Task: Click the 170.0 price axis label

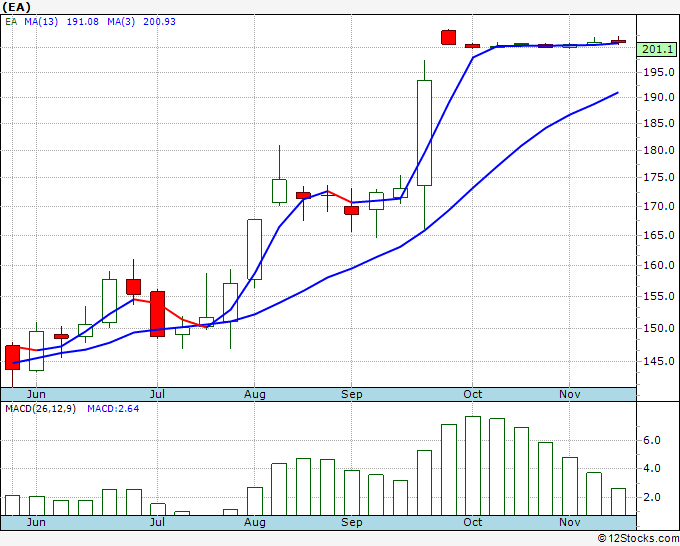Action: (659, 206)
